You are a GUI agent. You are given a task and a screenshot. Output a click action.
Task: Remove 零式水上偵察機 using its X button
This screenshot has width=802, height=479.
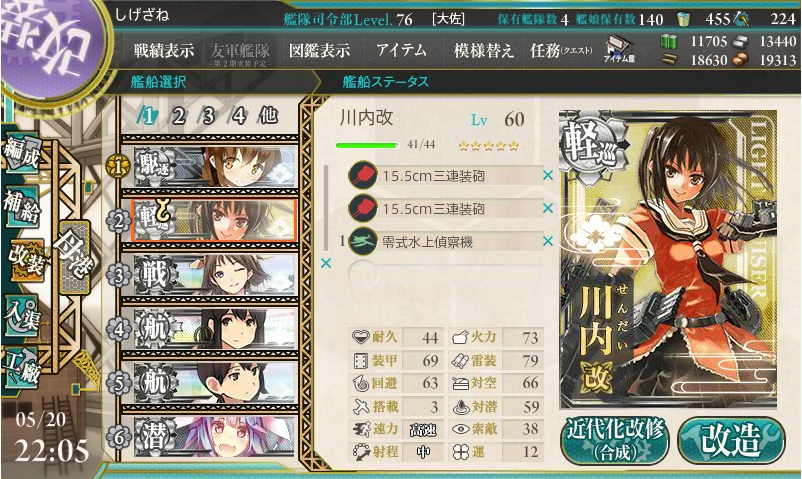548,241
